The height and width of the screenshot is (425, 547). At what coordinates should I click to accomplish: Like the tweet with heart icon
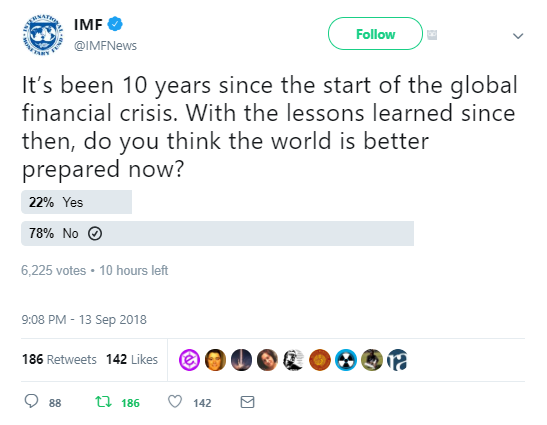pos(175,402)
